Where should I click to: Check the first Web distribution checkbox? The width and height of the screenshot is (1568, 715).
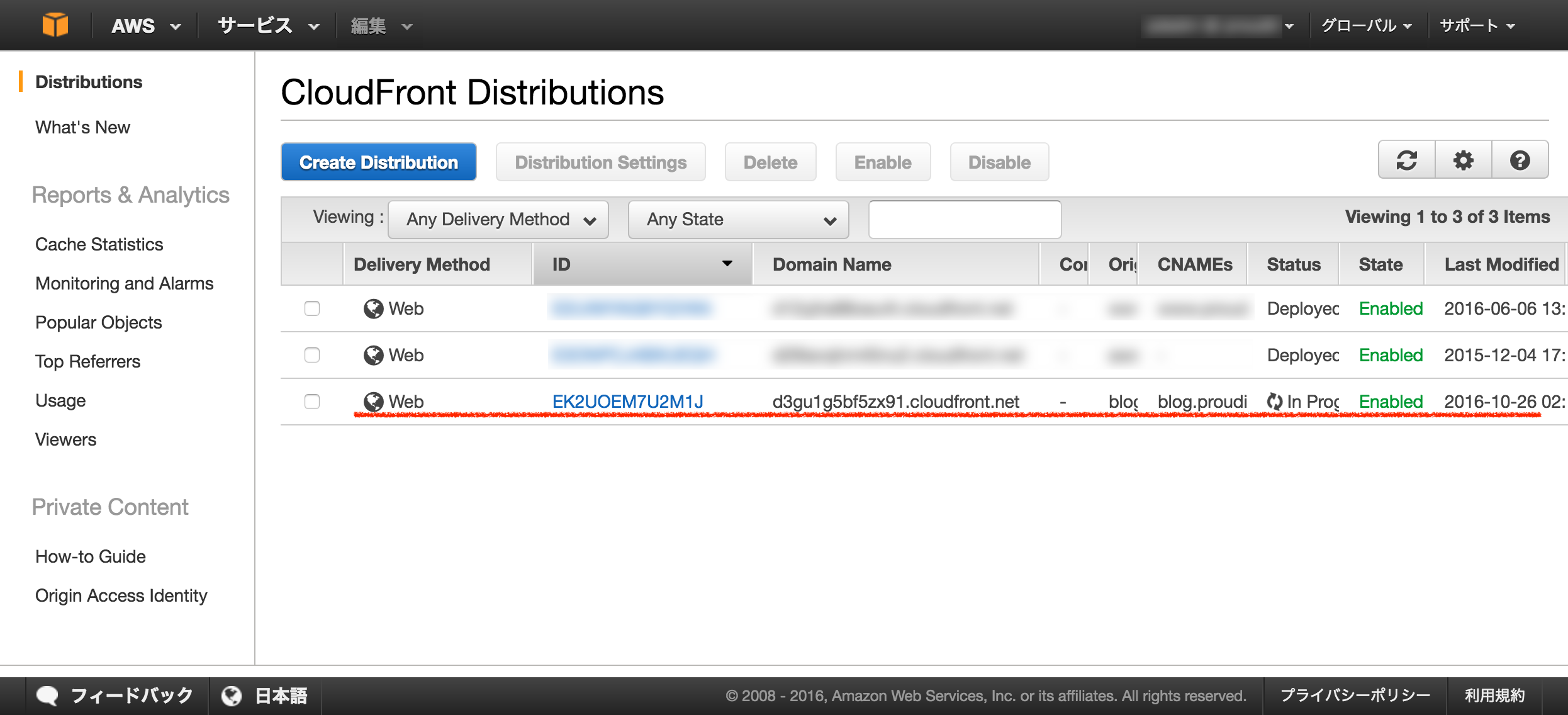point(312,308)
